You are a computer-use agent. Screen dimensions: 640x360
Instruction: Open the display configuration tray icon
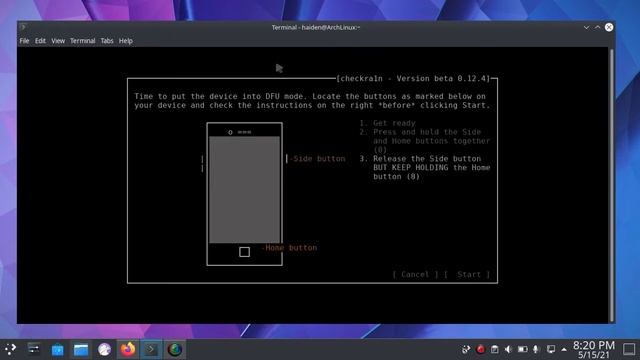click(551, 349)
